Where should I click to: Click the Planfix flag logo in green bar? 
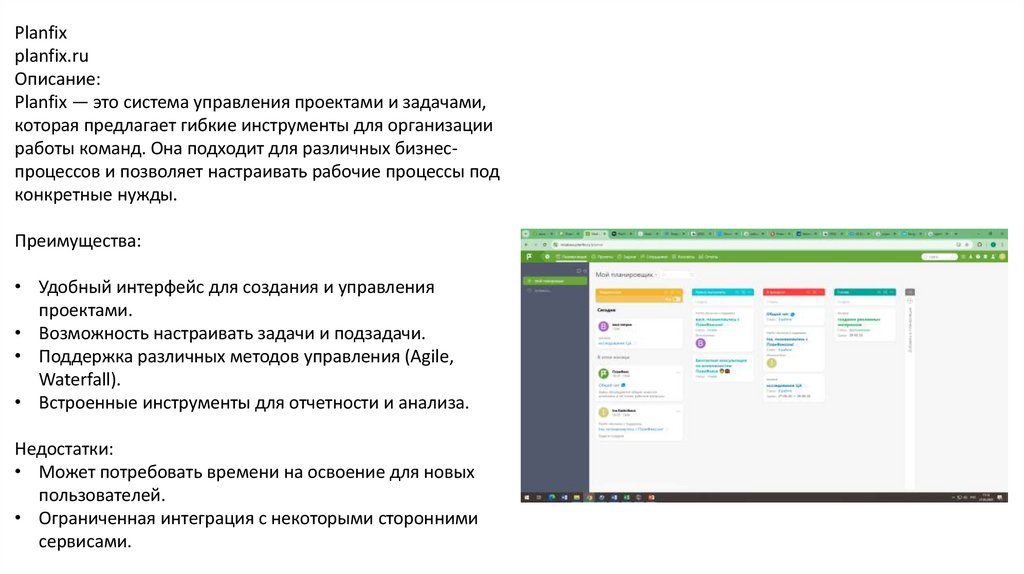[x=529, y=257]
